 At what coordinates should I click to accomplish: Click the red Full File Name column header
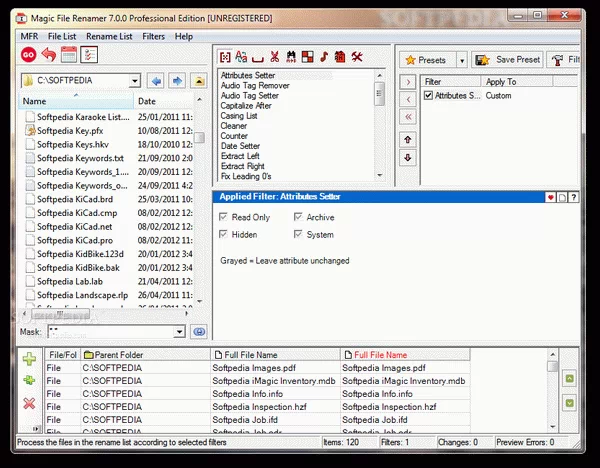point(405,355)
